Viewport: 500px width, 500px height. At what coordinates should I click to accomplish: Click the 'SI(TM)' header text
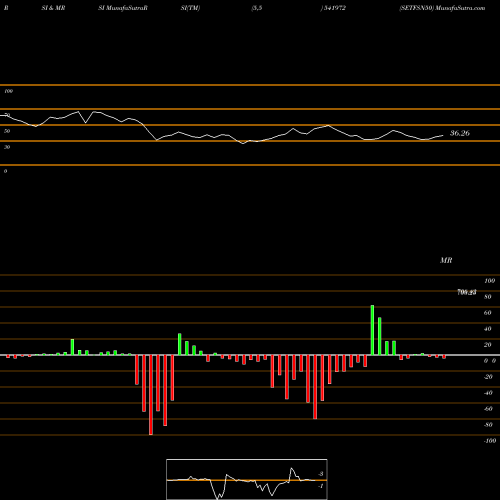[190, 8]
